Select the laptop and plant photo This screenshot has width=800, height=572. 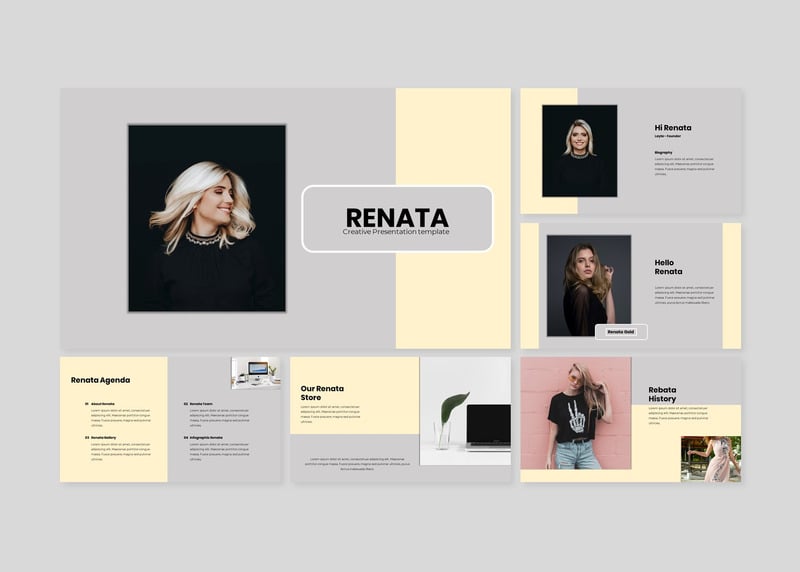(x=465, y=411)
